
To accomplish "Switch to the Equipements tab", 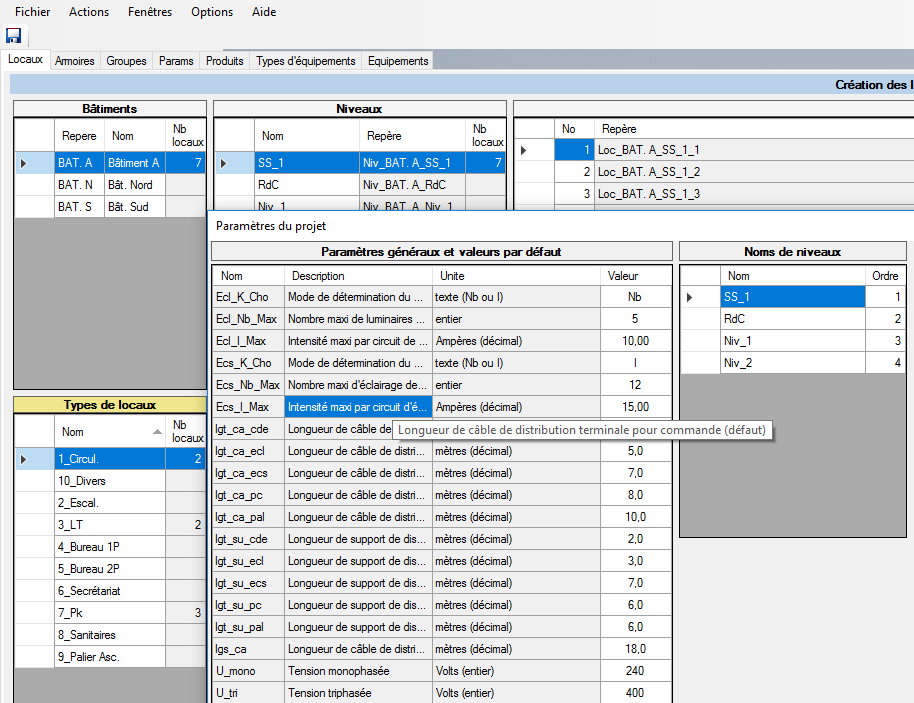I will click(398, 61).
